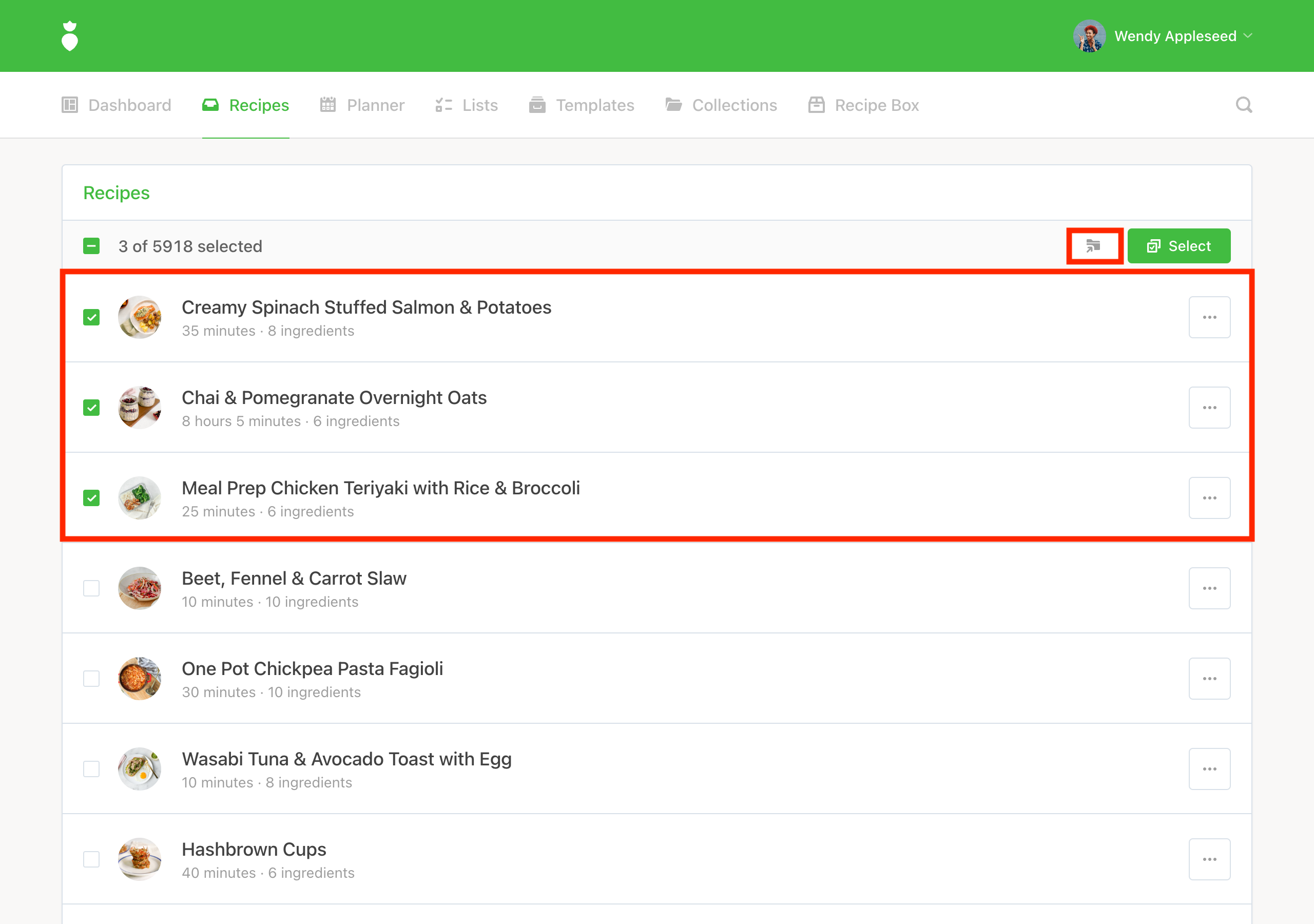
Task: Open options menu for Hashbrown Cups
Action: (x=1209, y=859)
